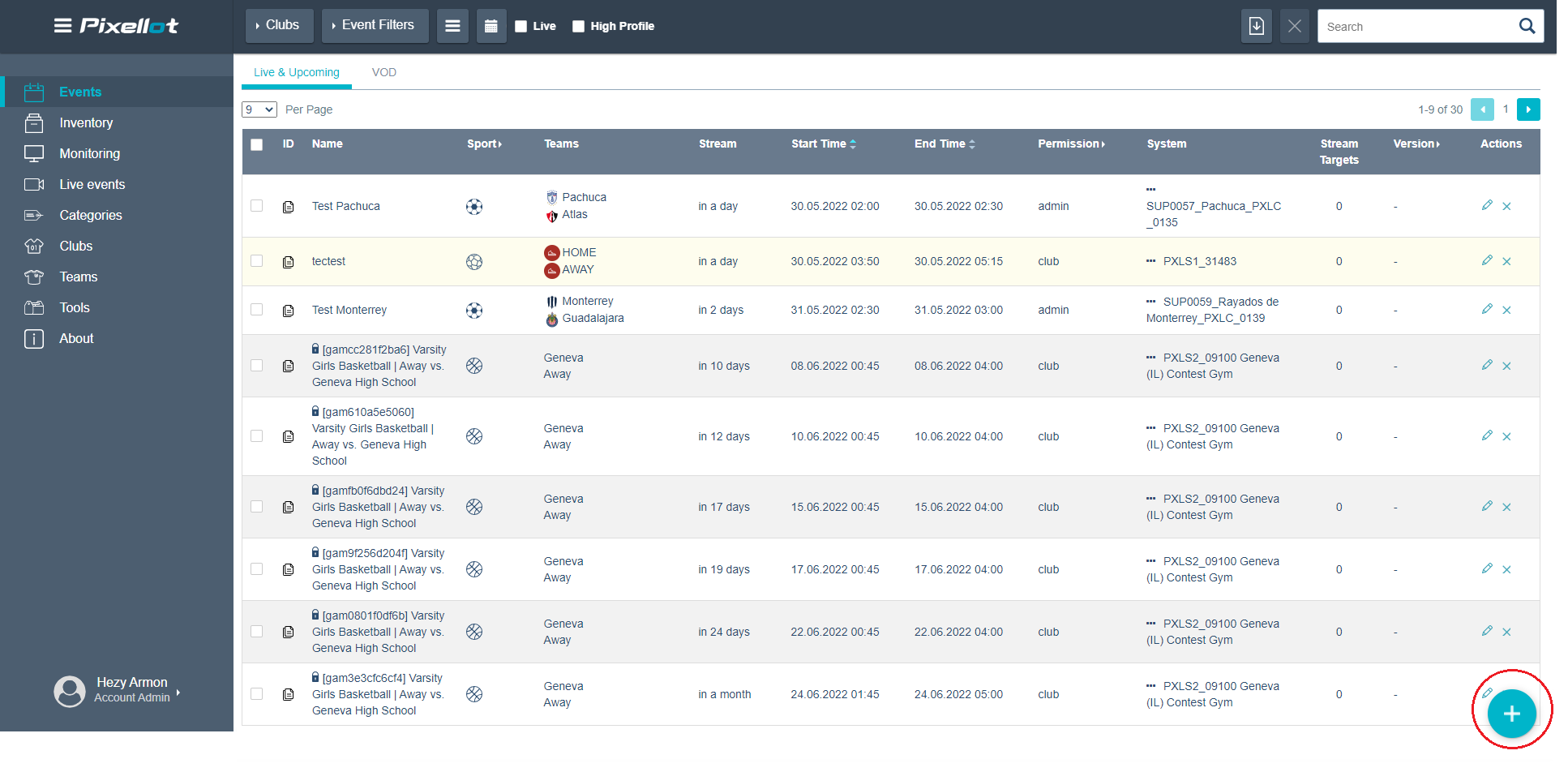The width and height of the screenshot is (1568, 772).
Task: Delete the 22.06.2022 Geneva event
Action: click(x=1506, y=632)
